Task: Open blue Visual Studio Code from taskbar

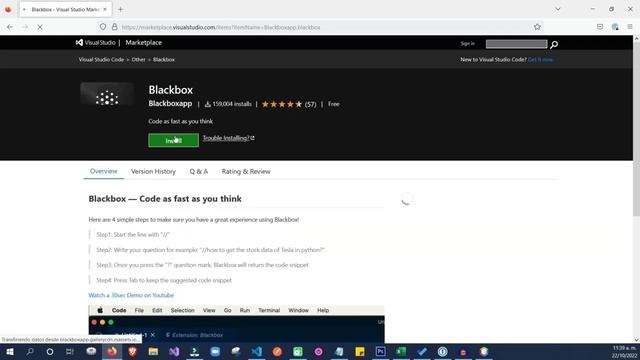Action: tap(256, 351)
